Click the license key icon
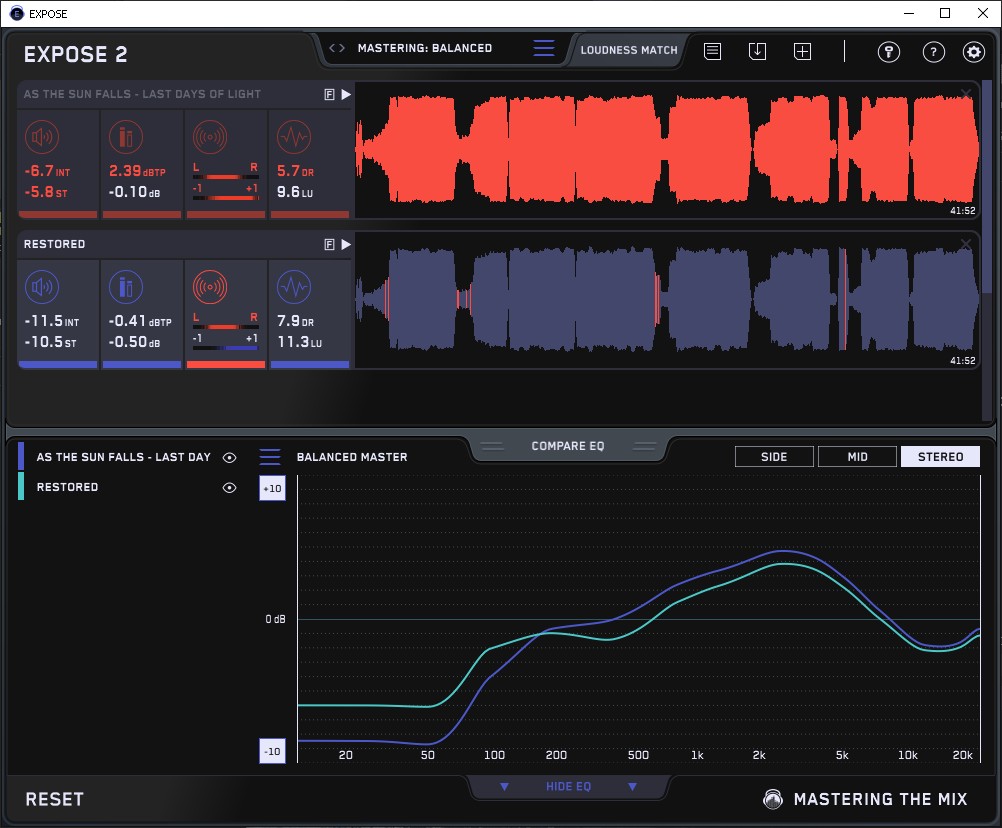 [888, 52]
